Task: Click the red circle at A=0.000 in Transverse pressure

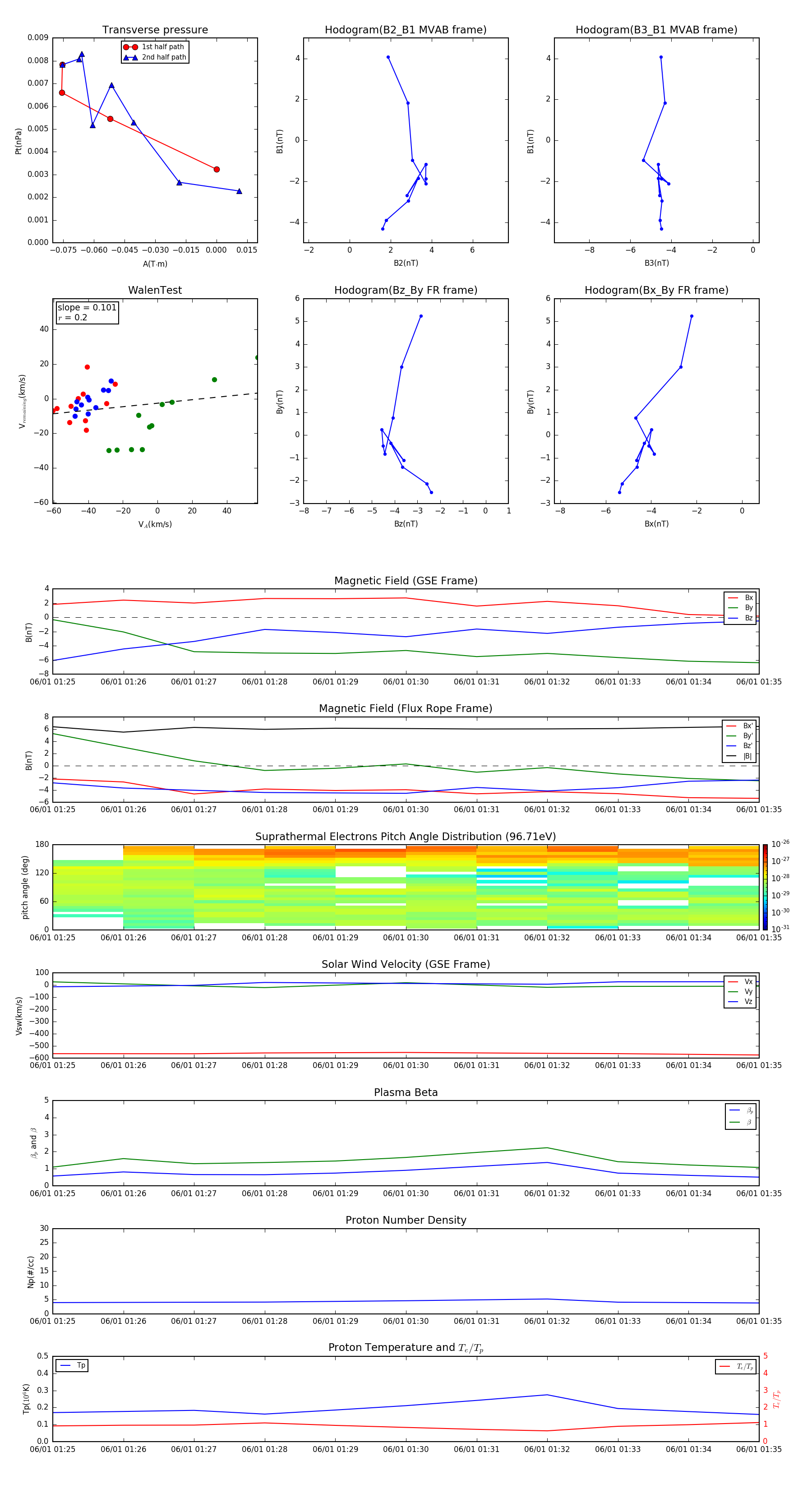Action: [x=217, y=169]
